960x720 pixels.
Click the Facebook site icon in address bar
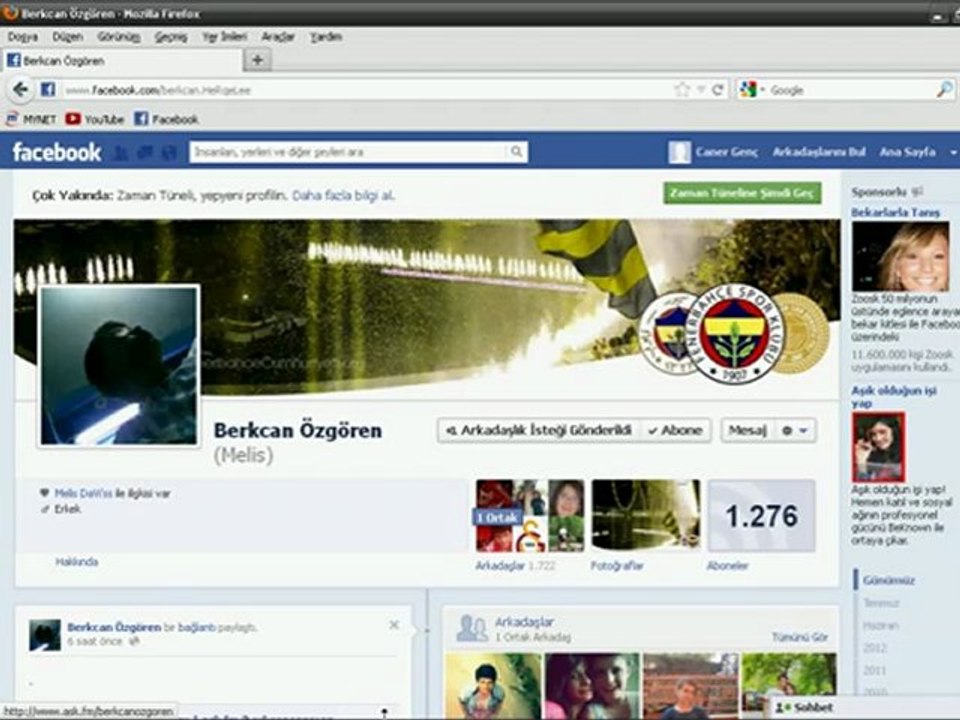[48, 90]
